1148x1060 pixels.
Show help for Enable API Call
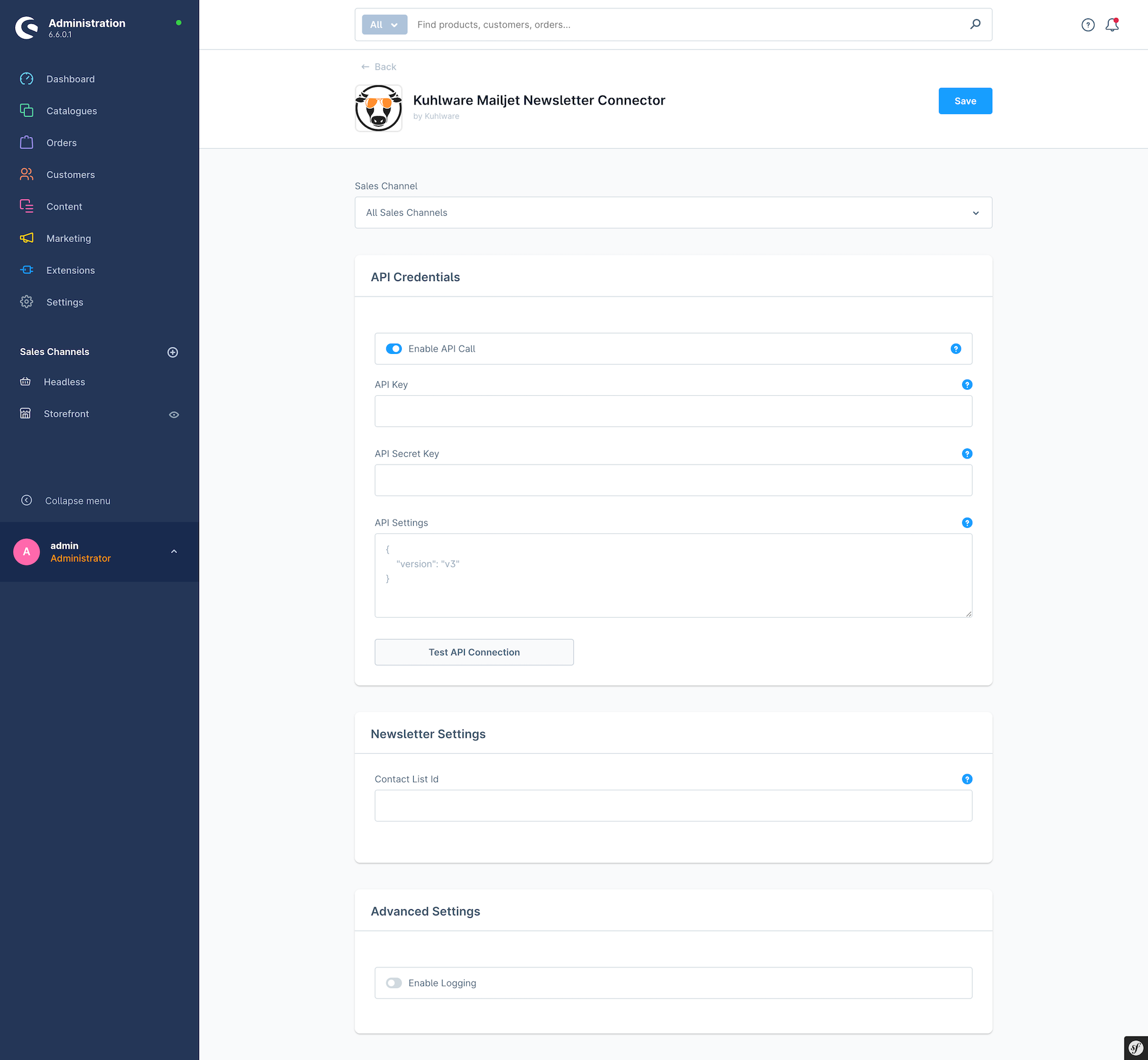tap(955, 349)
